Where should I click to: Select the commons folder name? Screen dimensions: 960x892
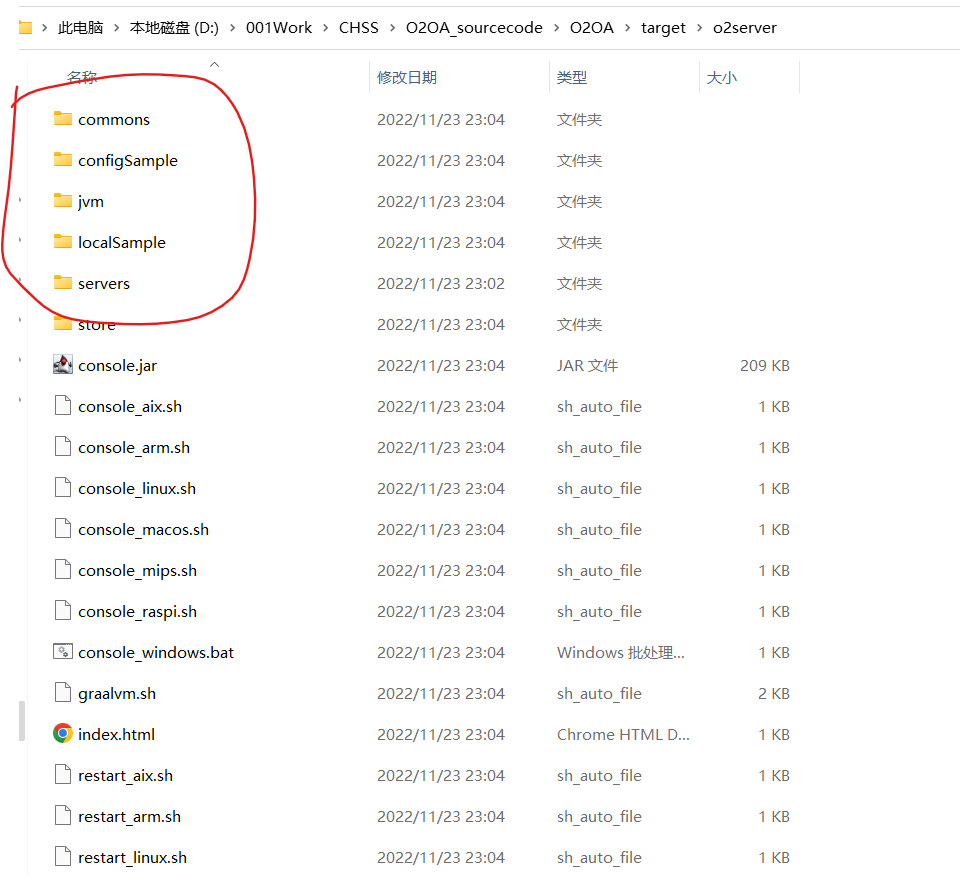114,119
